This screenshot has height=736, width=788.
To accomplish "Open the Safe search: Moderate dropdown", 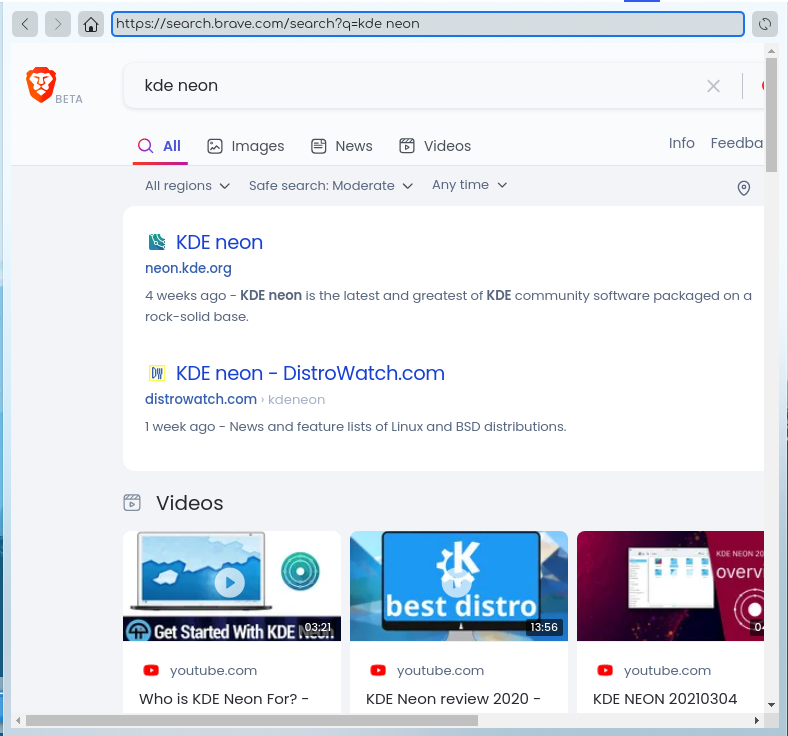I will tap(331, 186).
